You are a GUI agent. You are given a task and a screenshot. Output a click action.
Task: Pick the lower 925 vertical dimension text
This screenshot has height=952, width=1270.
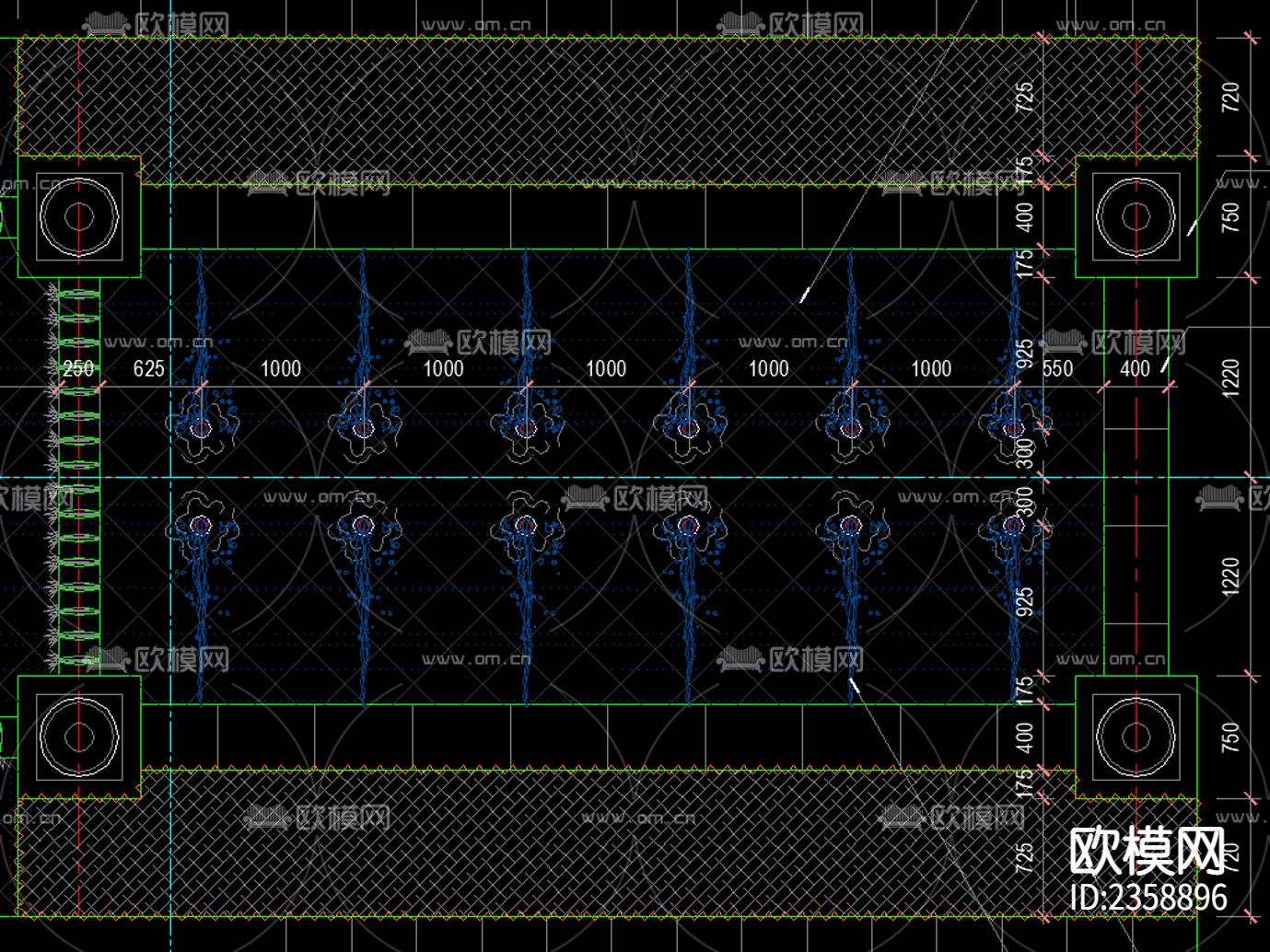(x=1024, y=603)
